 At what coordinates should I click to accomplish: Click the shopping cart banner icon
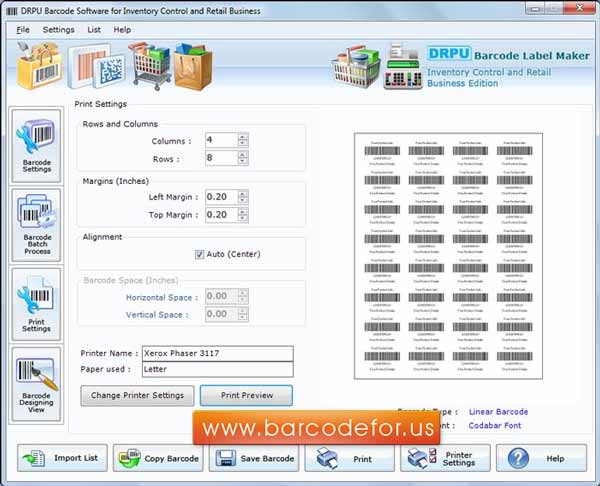pos(150,66)
